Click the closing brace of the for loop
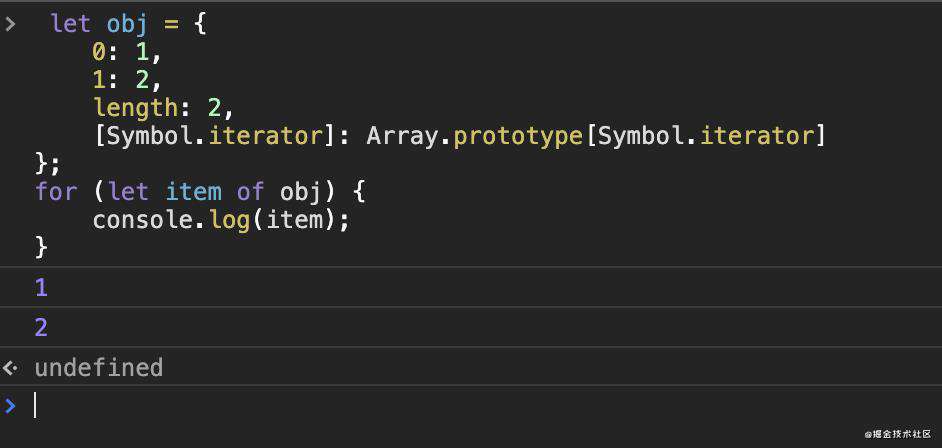Viewport: 942px width, 448px height. tap(41, 248)
